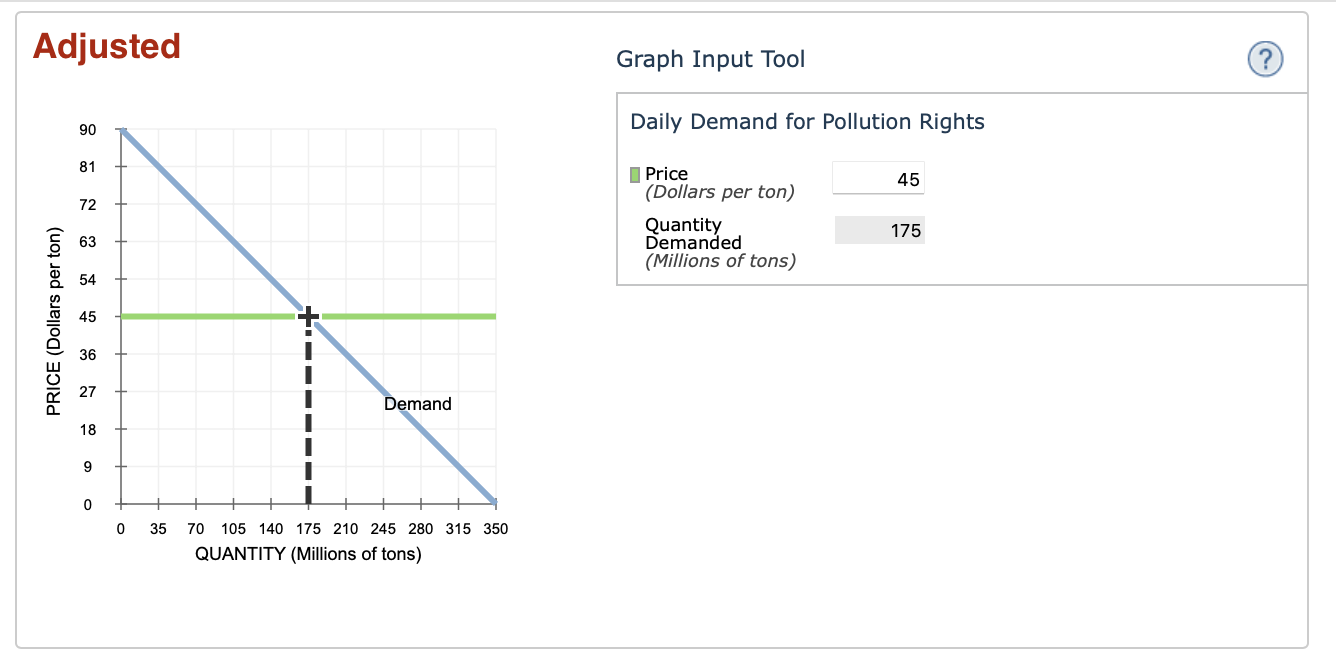Click the crosshair marker on the demand curve

pyautogui.click(x=308, y=315)
